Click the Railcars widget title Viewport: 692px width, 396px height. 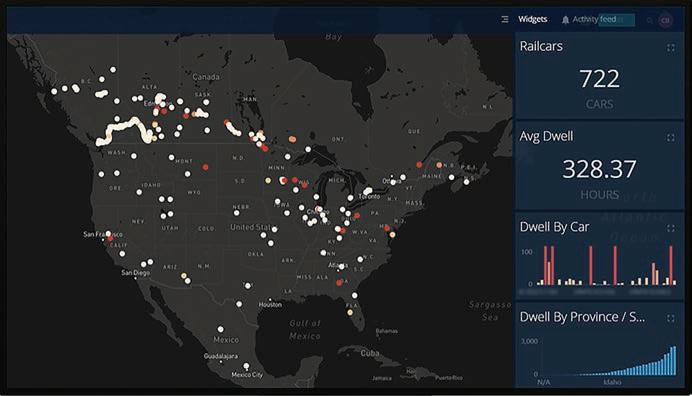tap(541, 46)
